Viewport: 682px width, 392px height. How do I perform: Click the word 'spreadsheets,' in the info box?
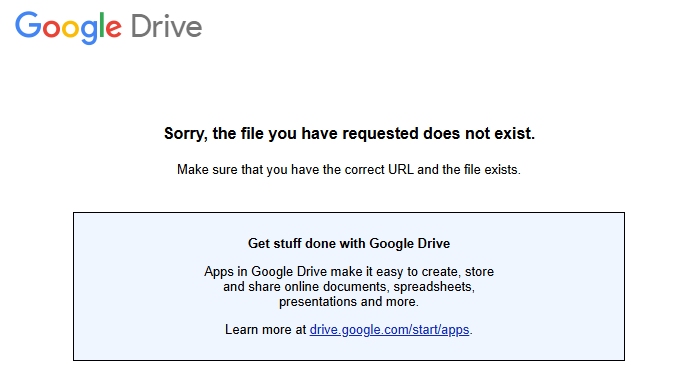[x=434, y=287]
